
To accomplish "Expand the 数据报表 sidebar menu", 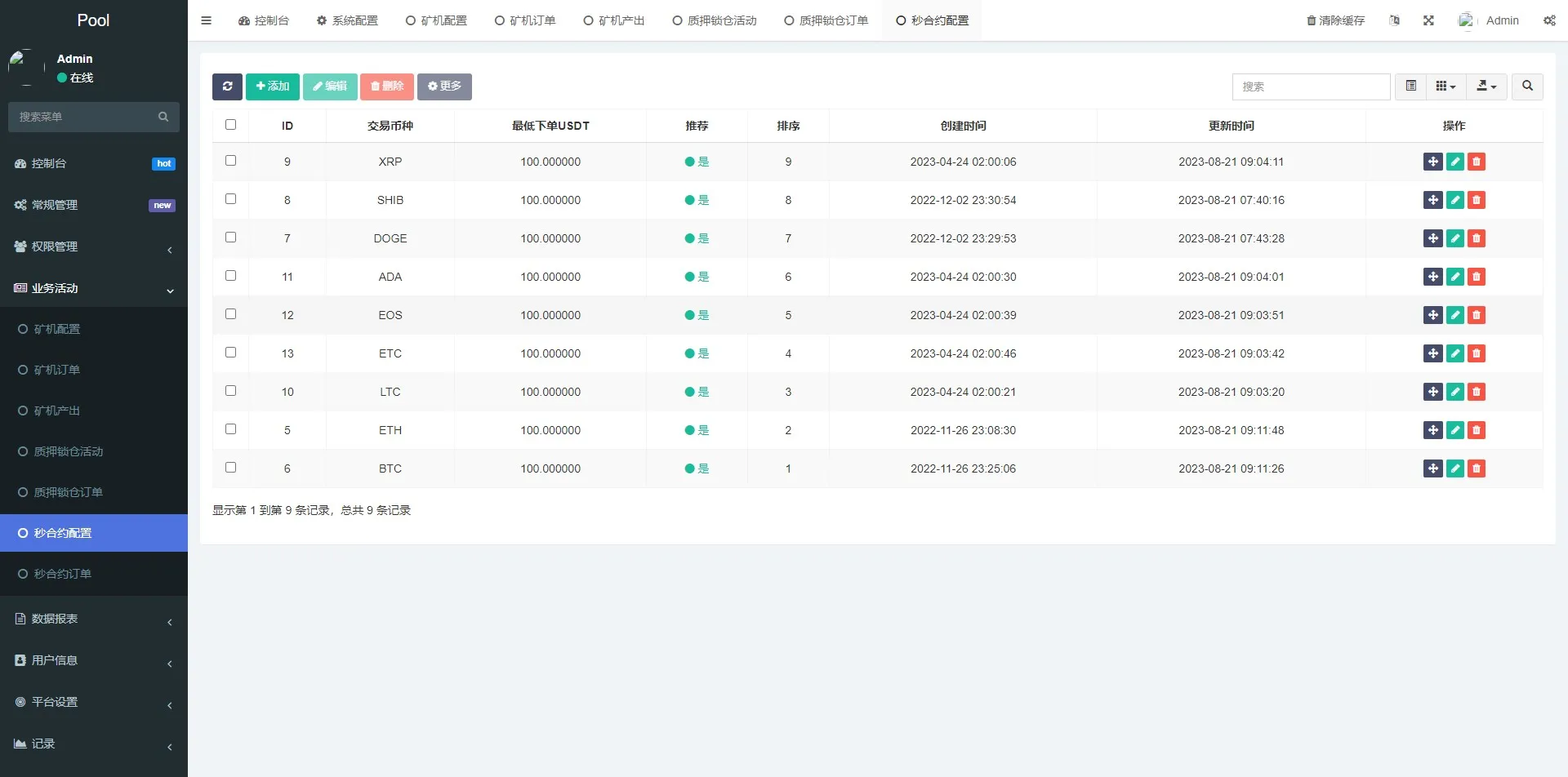I will 94,619.
